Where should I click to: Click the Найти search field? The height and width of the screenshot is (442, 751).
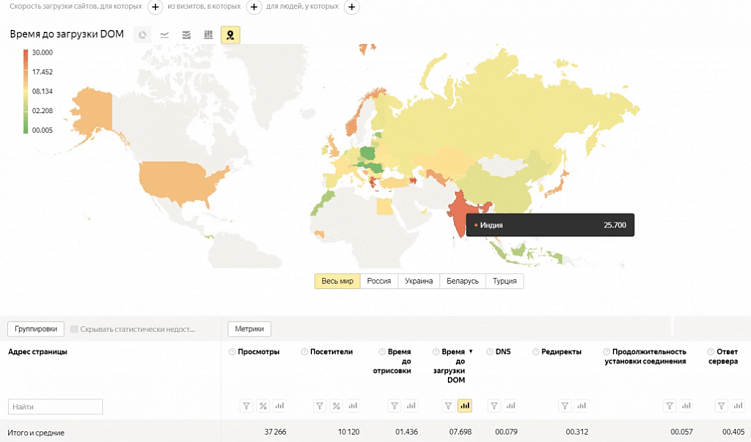(55, 407)
